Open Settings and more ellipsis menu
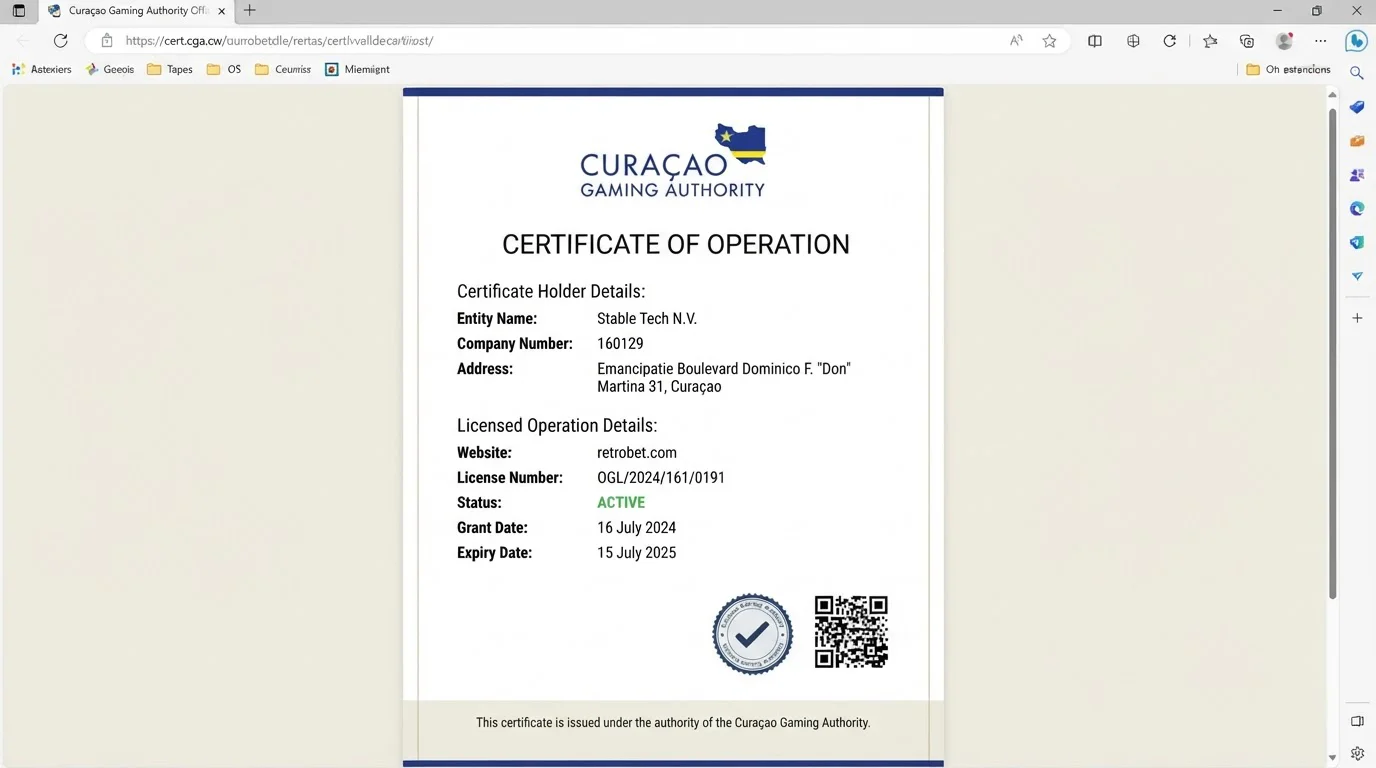Image resolution: width=1376 pixels, height=768 pixels. coord(1321,41)
